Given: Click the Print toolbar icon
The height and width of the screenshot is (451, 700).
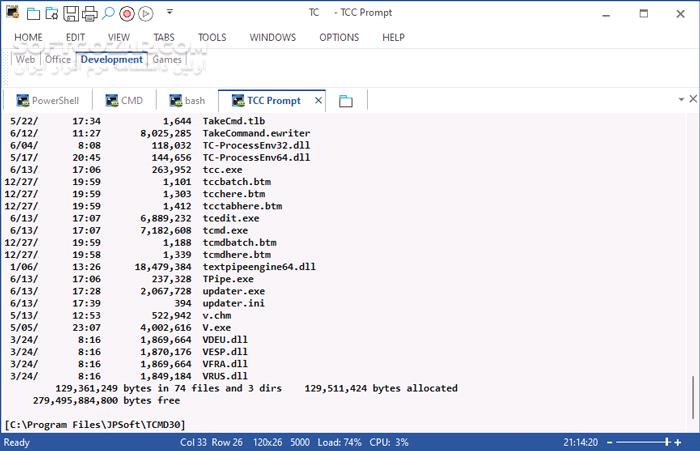Looking at the screenshot, I should [x=90, y=14].
